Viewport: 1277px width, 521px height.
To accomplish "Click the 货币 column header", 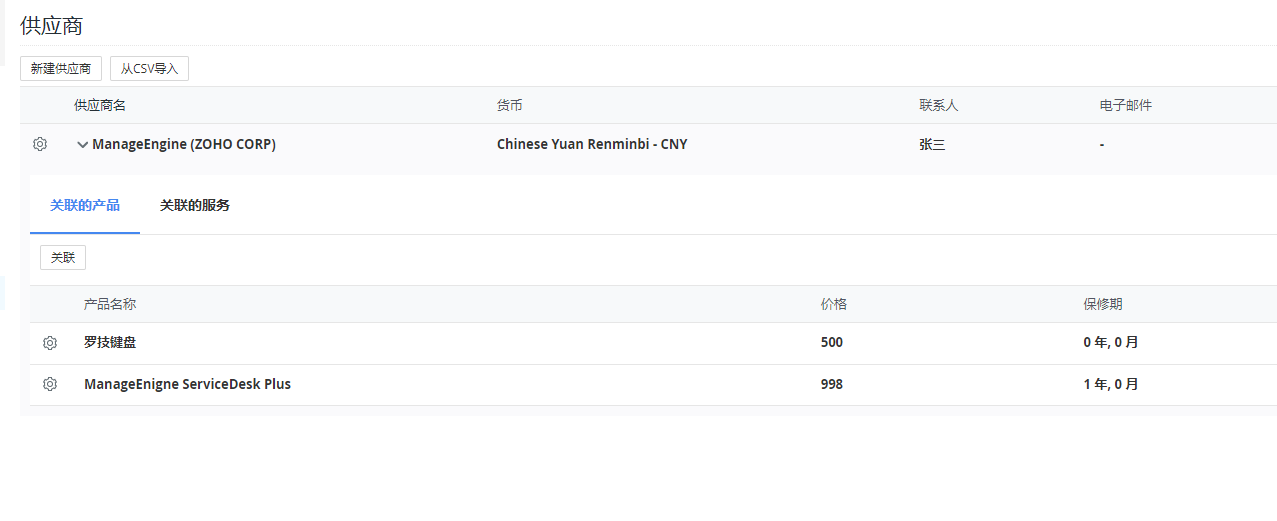I will 510,105.
